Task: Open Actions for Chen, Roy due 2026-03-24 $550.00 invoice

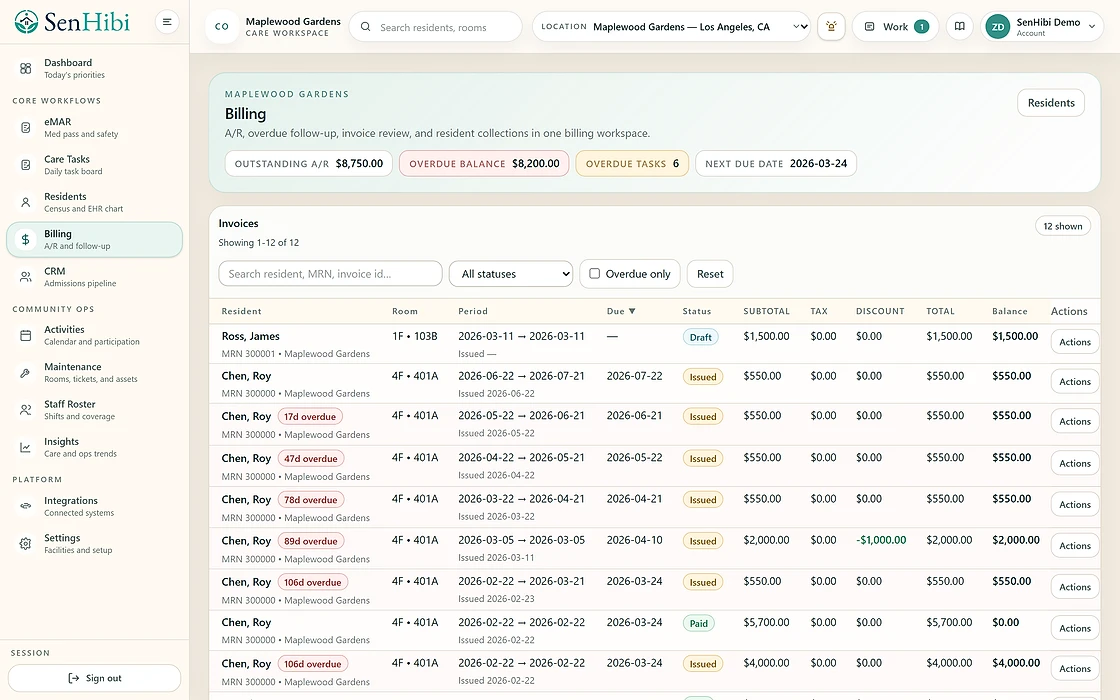Action: (x=1075, y=587)
